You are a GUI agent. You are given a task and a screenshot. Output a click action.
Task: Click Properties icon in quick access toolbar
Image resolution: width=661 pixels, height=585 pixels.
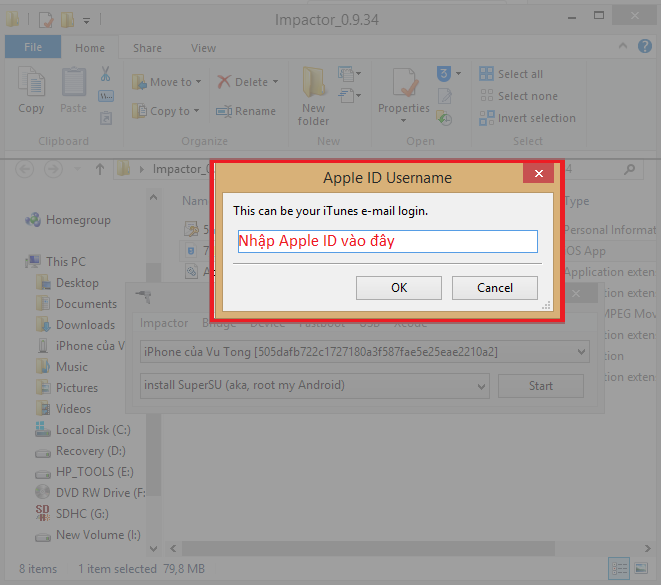pyautogui.click(x=46, y=20)
